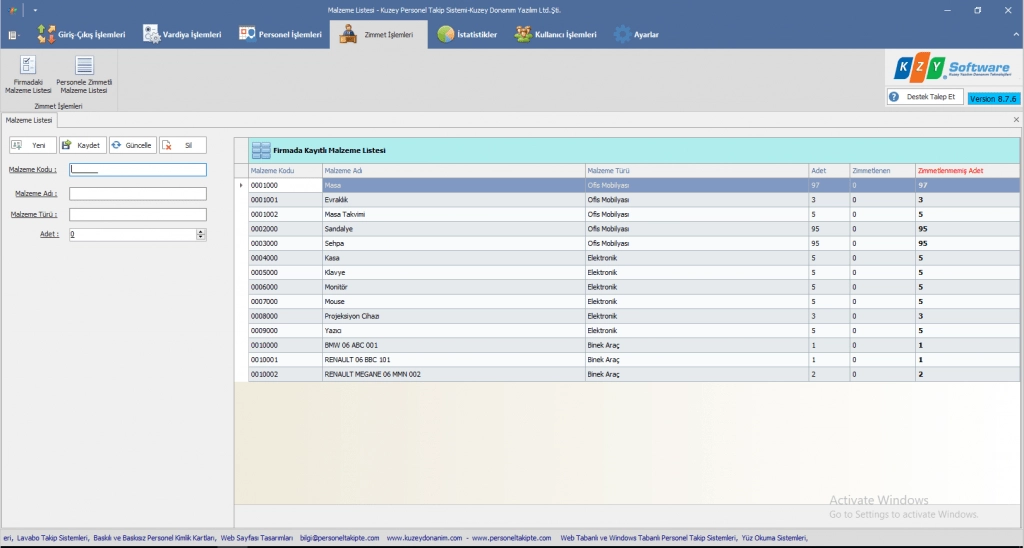Click the İstatistikler pie chart tab
The height and width of the screenshot is (548, 1024).
click(467, 35)
